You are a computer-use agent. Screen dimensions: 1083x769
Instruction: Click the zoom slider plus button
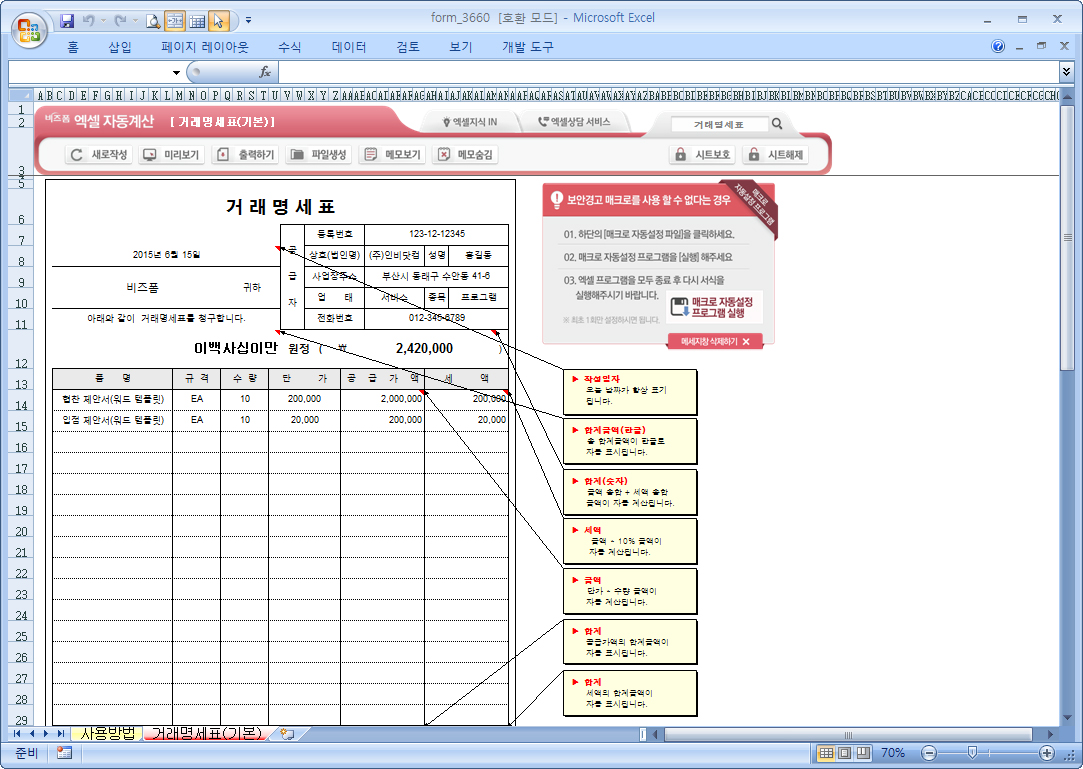click(1047, 753)
